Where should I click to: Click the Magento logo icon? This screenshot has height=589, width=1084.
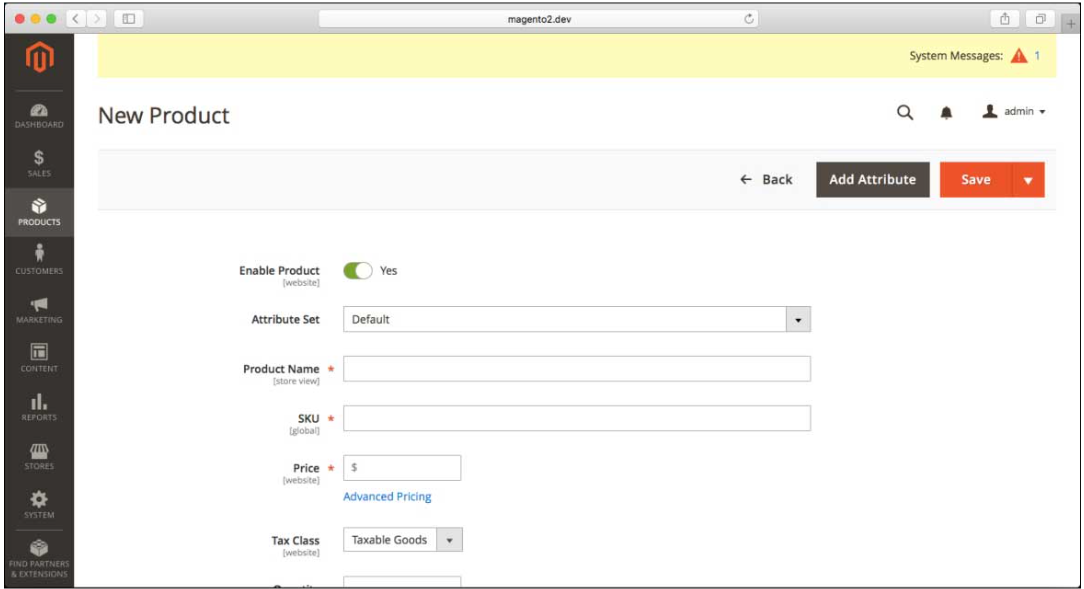click(38, 59)
